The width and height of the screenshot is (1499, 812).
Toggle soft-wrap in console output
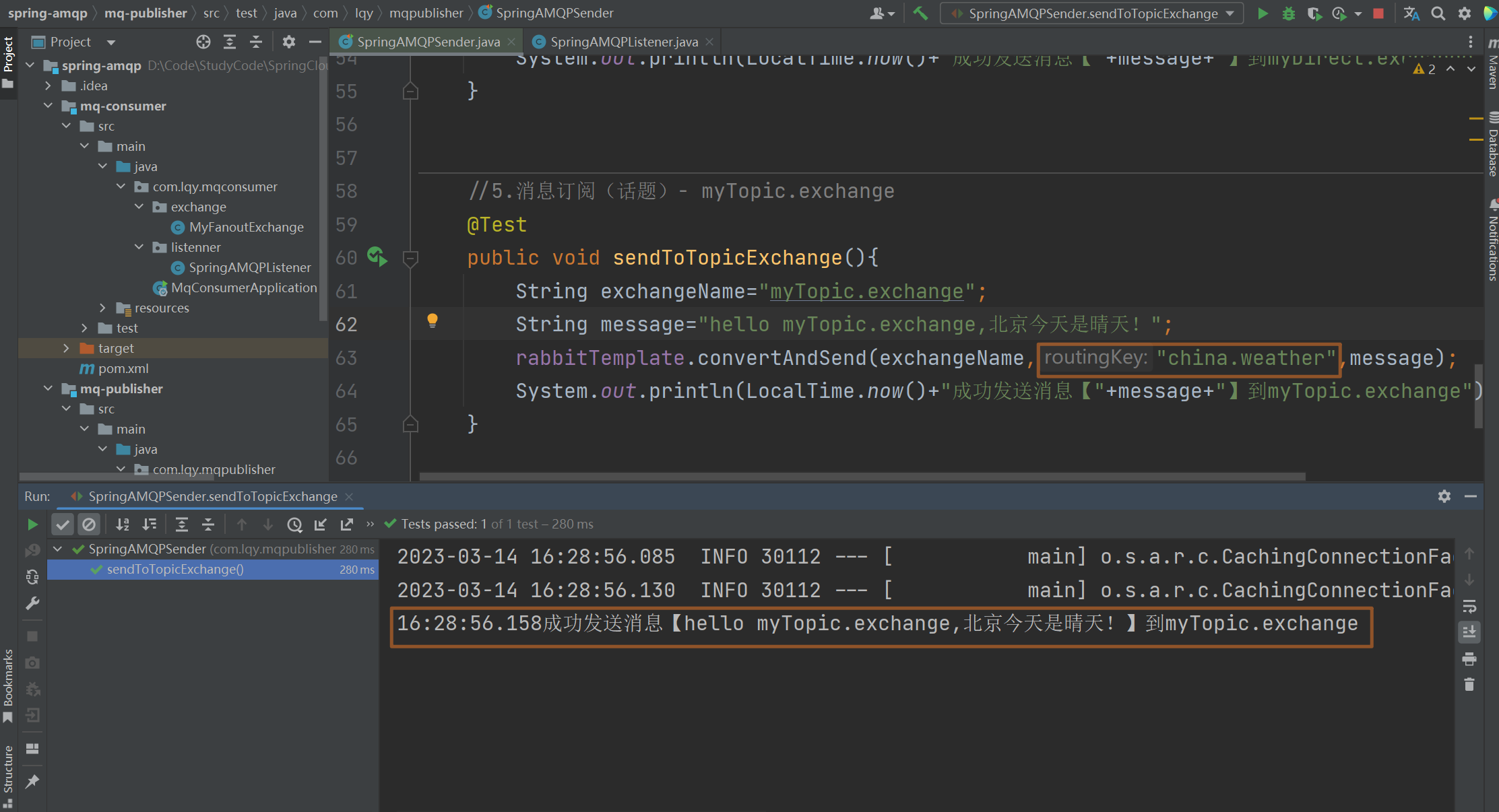click(x=1469, y=606)
